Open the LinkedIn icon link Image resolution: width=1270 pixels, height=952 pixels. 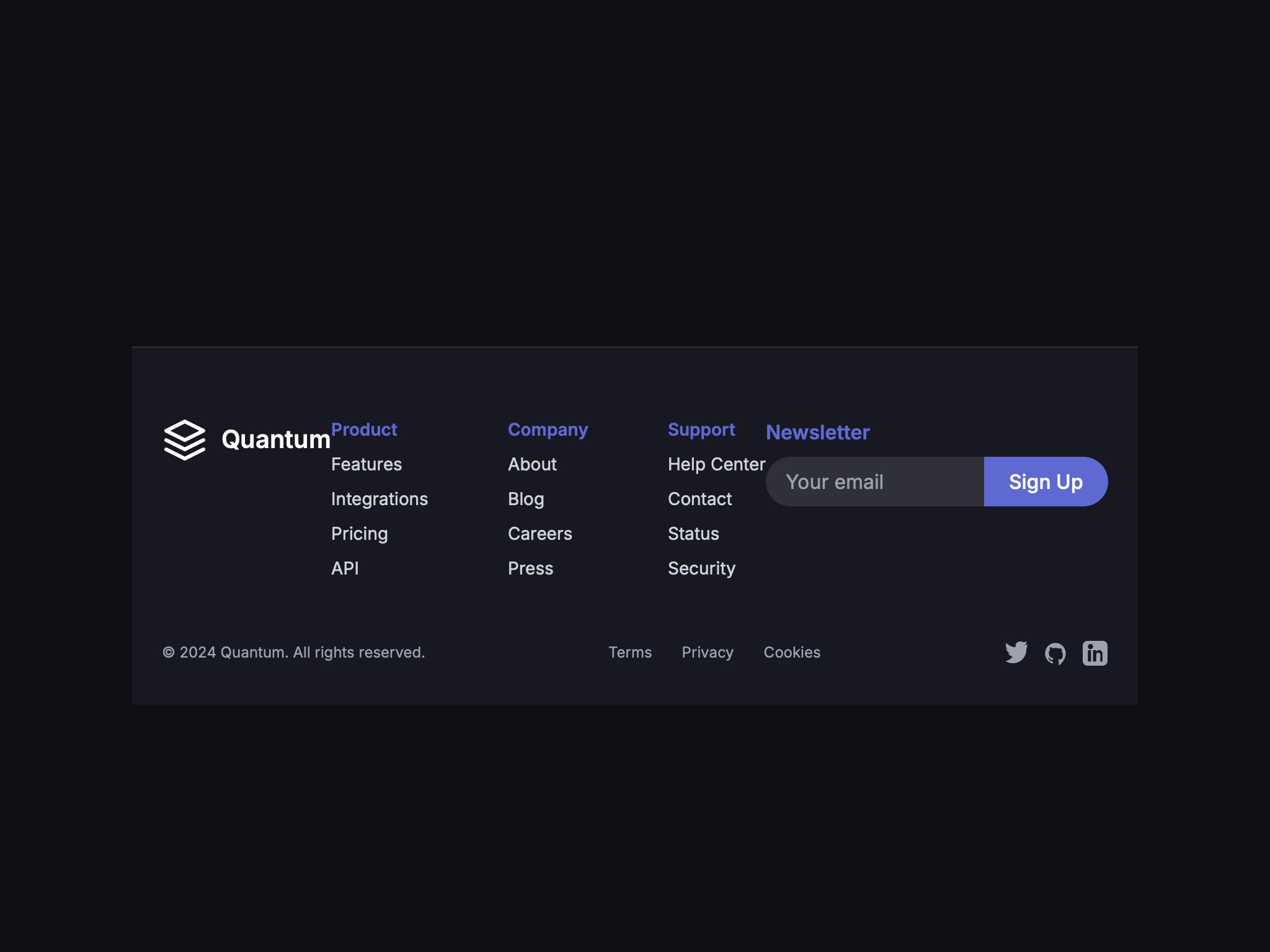pyautogui.click(x=1095, y=652)
